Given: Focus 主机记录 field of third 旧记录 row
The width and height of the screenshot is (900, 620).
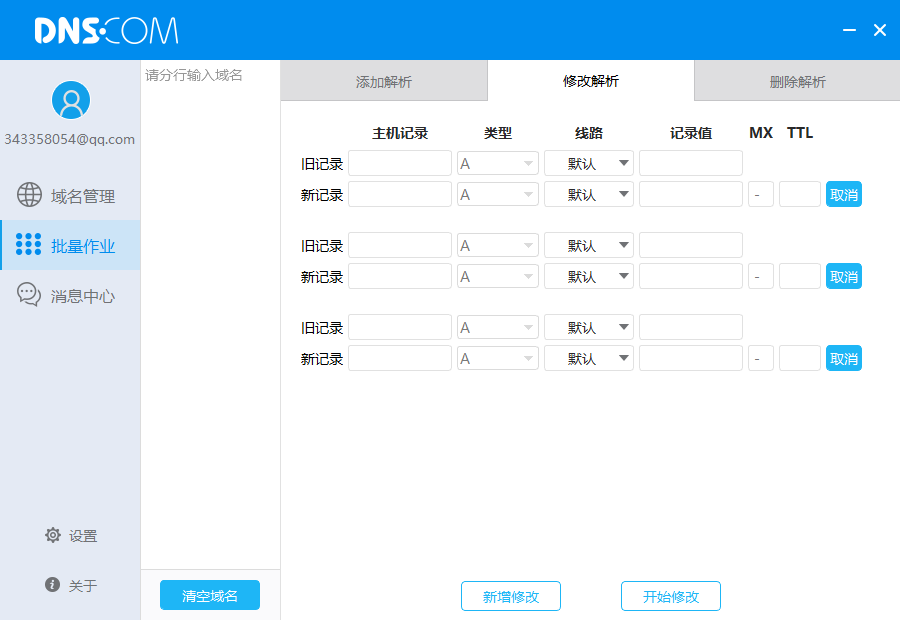Looking at the screenshot, I should point(400,328).
